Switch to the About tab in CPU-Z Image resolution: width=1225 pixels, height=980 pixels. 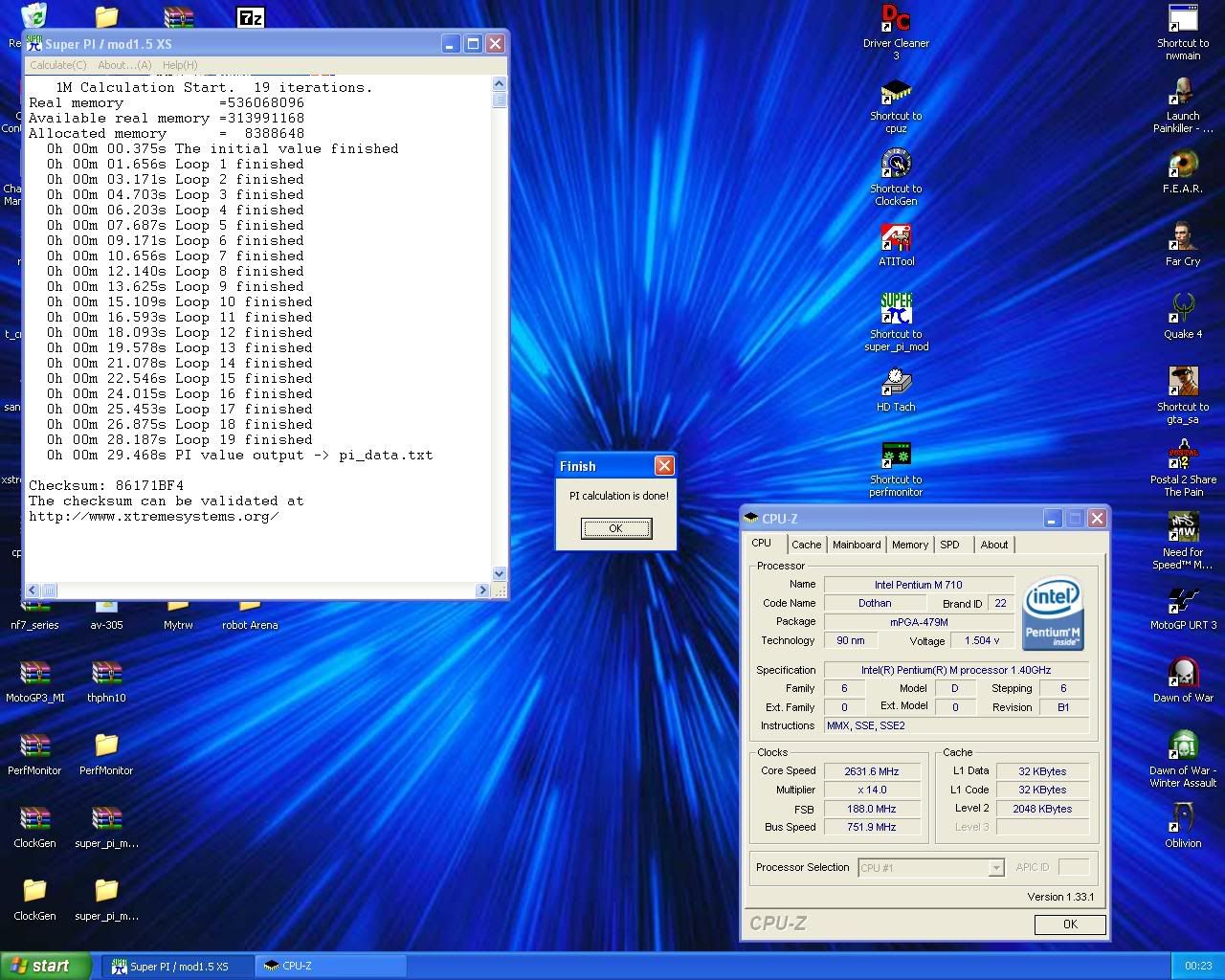click(x=994, y=545)
